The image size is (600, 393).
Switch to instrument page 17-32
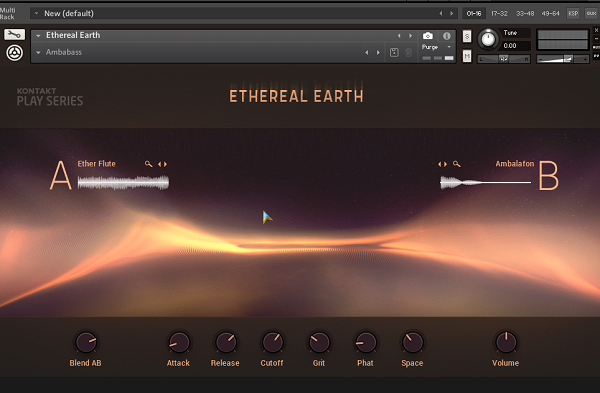pyautogui.click(x=499, y=13)
